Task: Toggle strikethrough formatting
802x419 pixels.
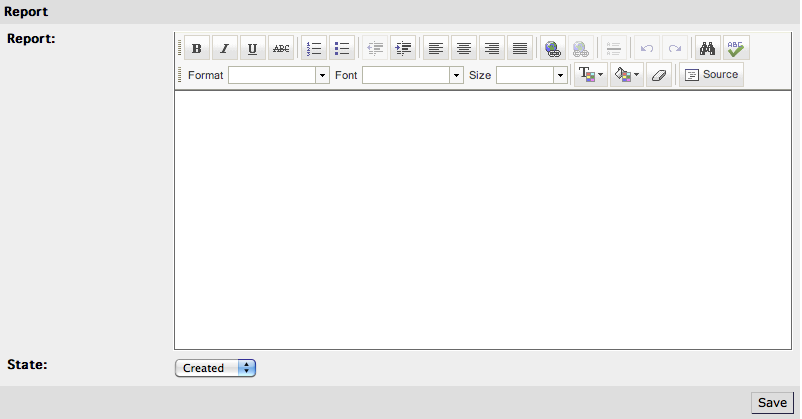Action: (281, 48)
